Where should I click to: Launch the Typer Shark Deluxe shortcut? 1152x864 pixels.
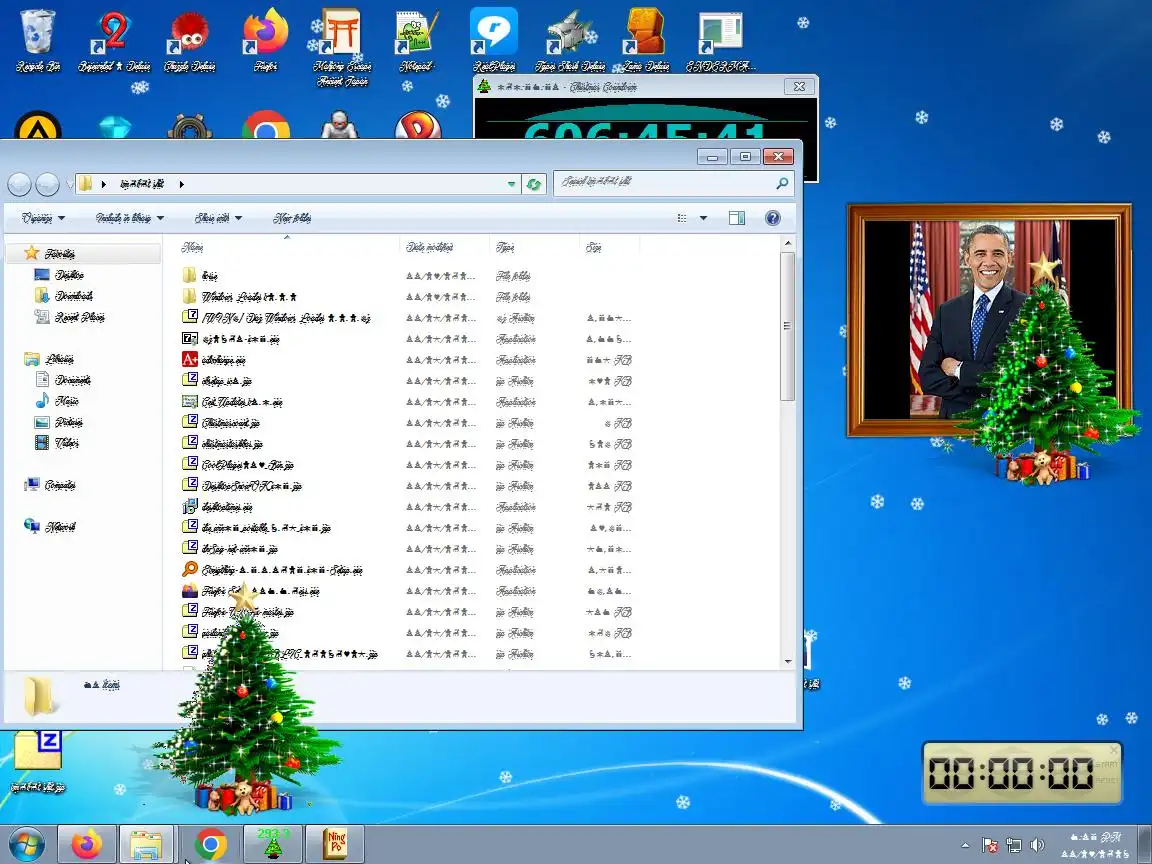tap(570, 40)
